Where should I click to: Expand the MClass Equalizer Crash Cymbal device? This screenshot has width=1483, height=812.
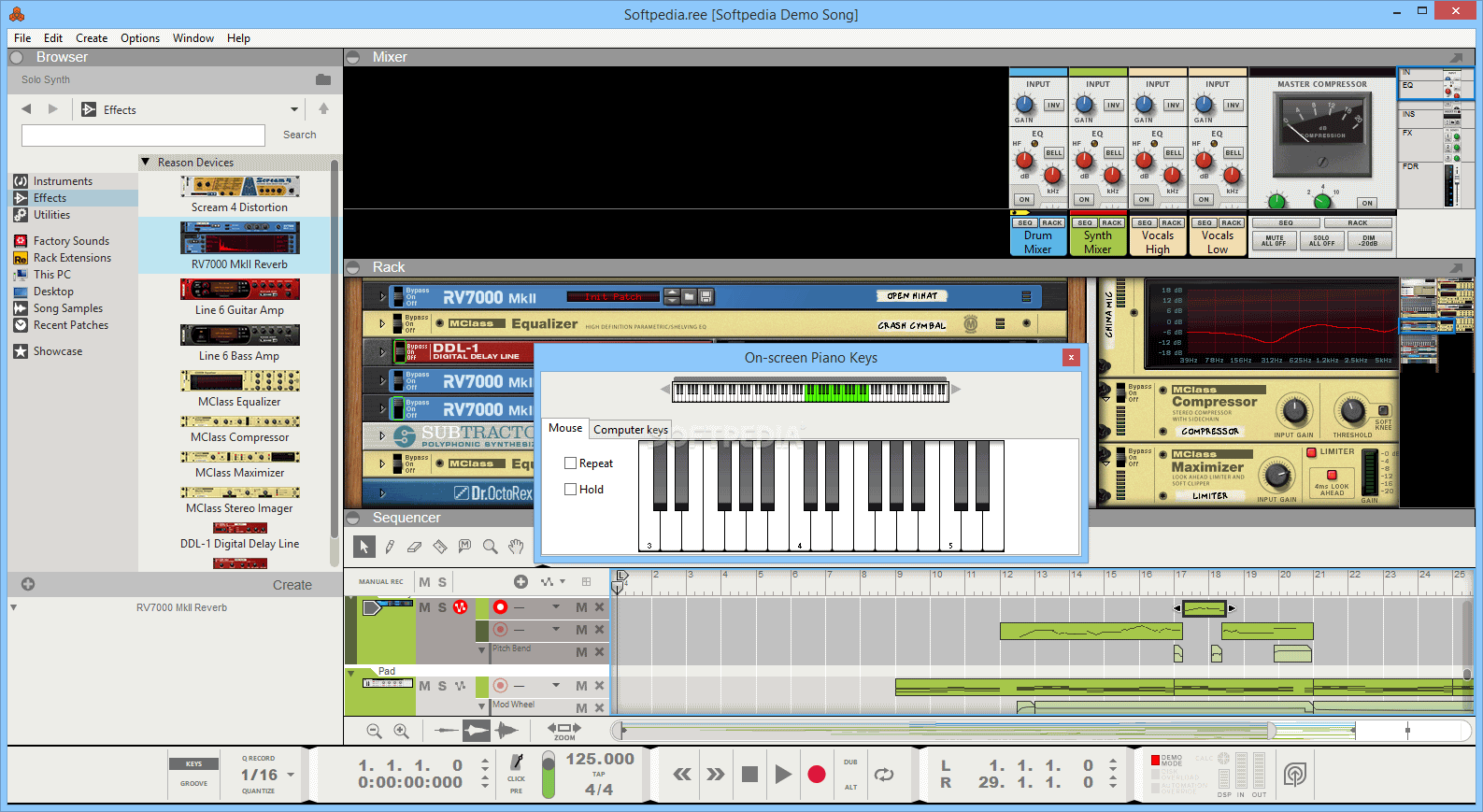382,324
